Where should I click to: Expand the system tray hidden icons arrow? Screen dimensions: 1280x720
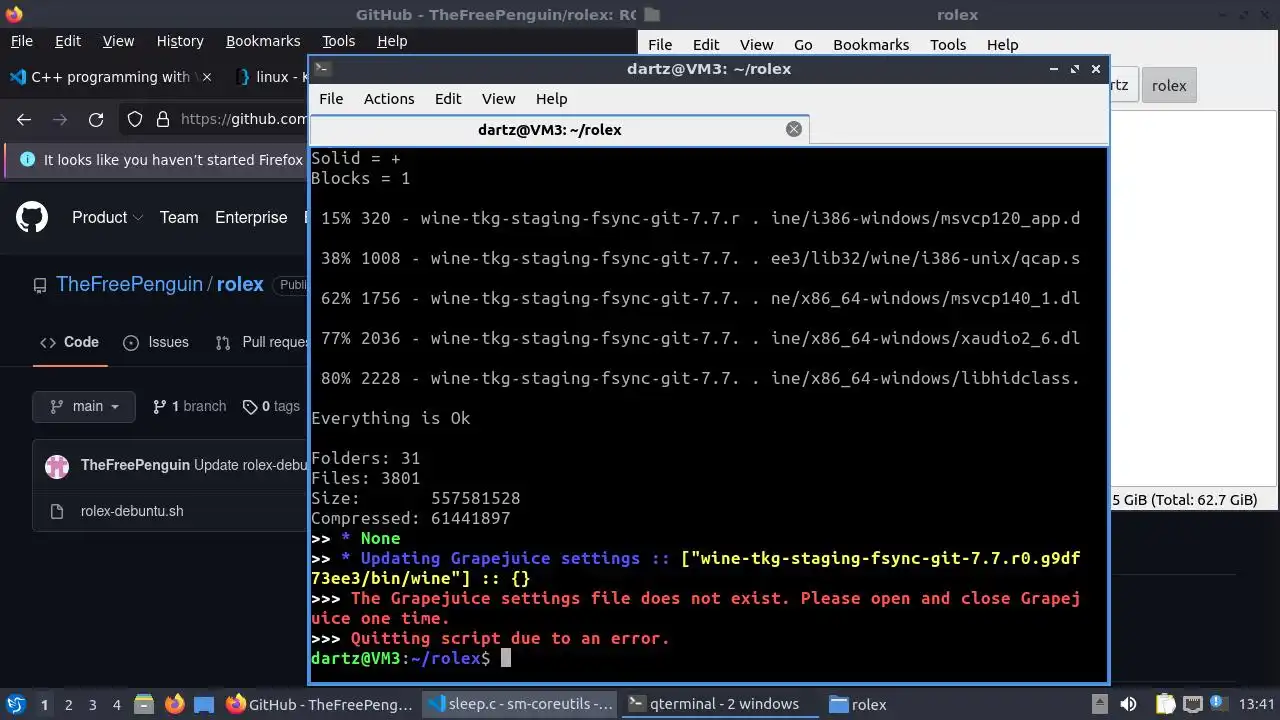click(x=1099, y=704)
